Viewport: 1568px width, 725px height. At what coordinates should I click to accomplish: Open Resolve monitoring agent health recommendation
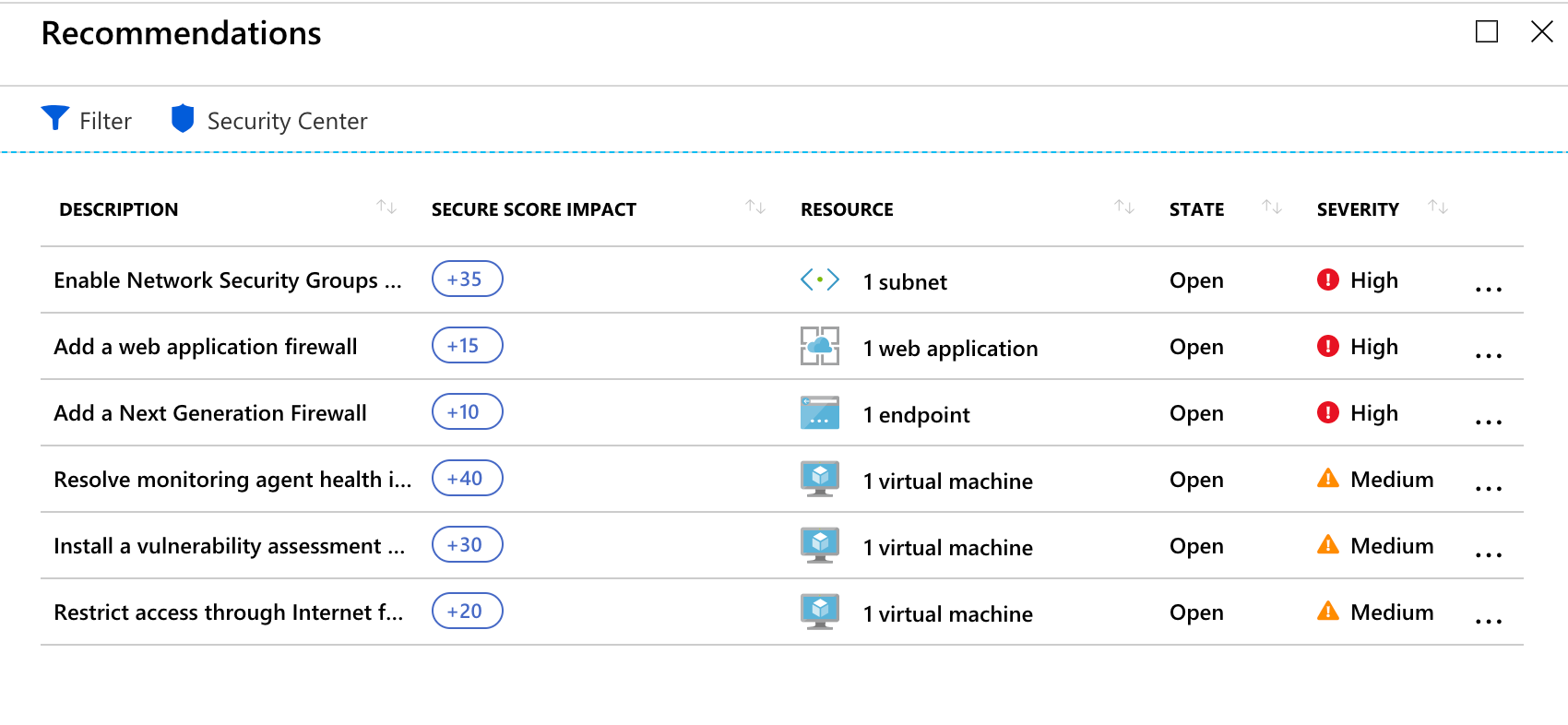click(232, 480)
